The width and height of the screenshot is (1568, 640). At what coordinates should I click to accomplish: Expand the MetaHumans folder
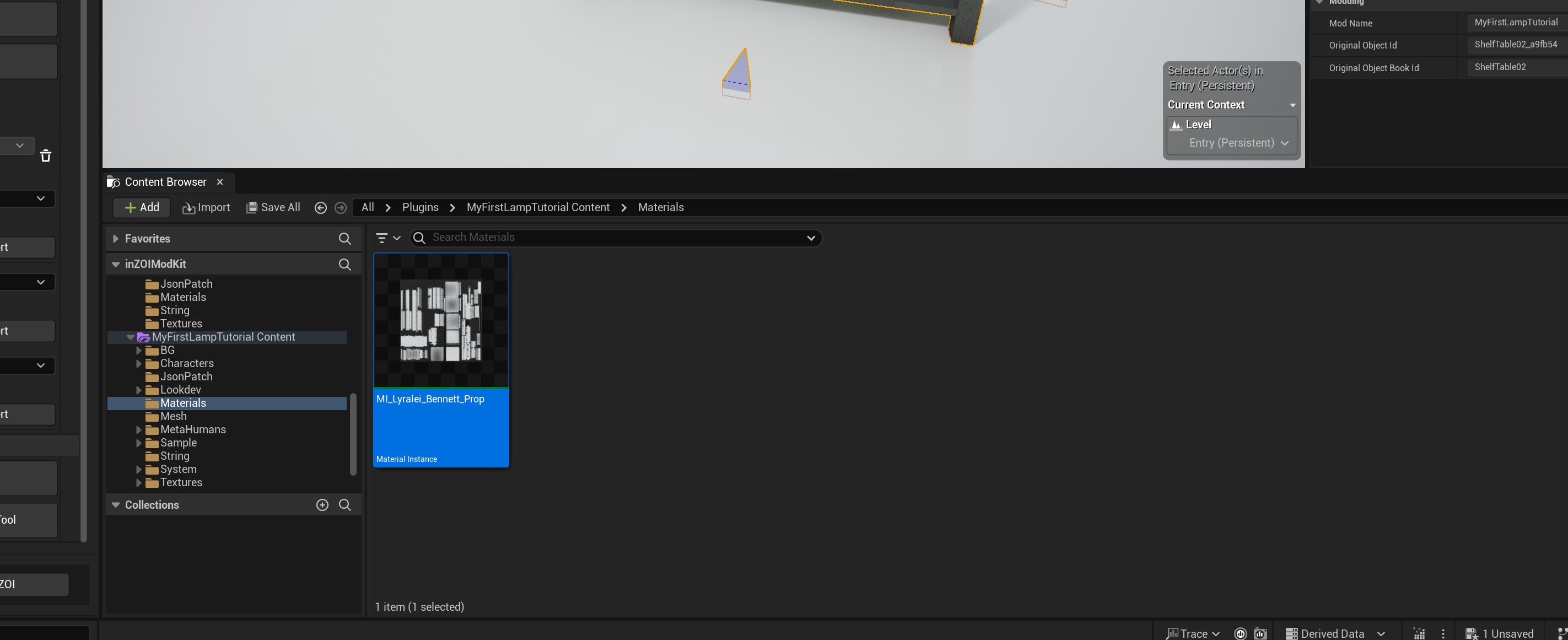pos(139,430)
